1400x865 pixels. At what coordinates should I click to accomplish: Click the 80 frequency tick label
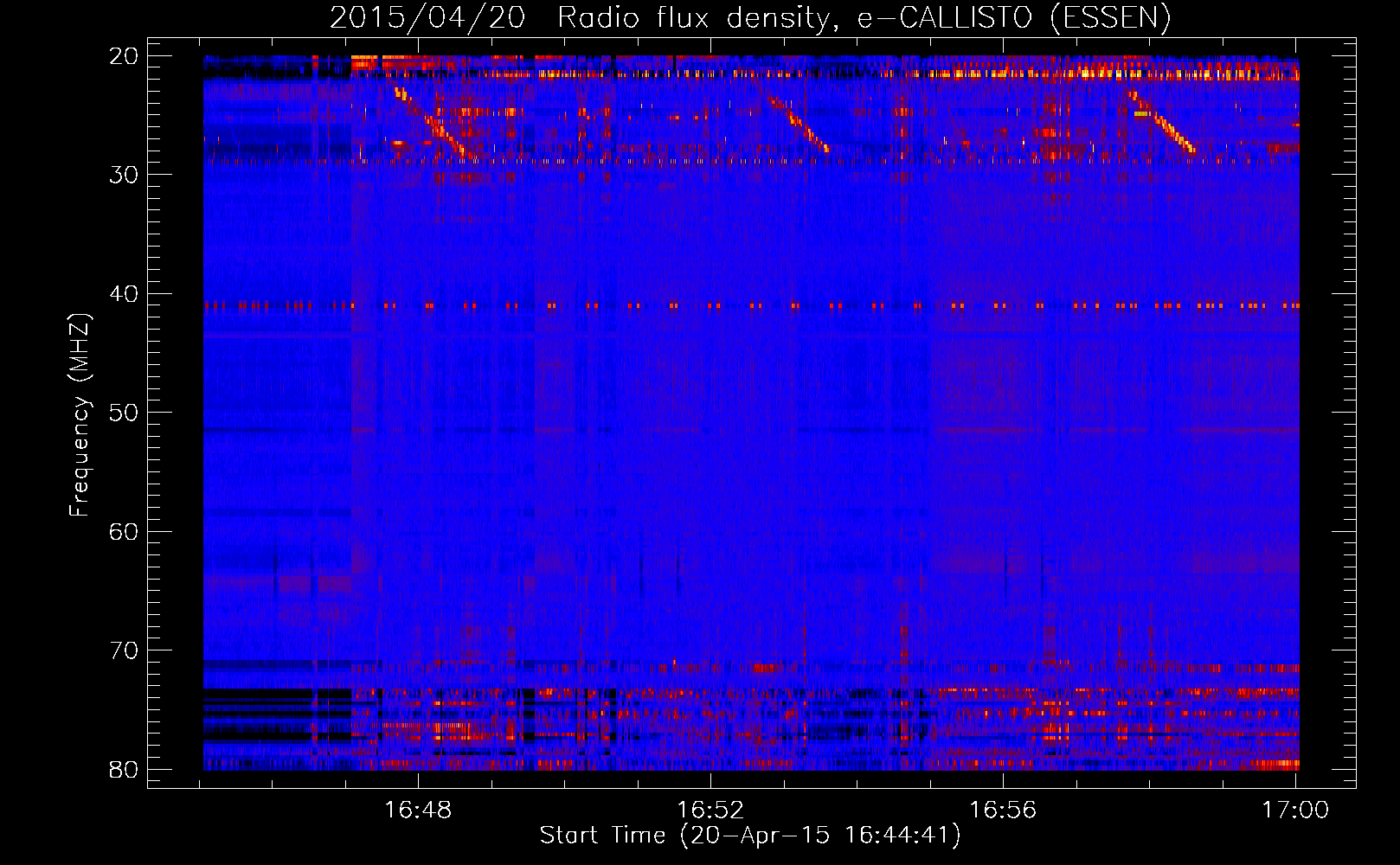tap(124, 770)
